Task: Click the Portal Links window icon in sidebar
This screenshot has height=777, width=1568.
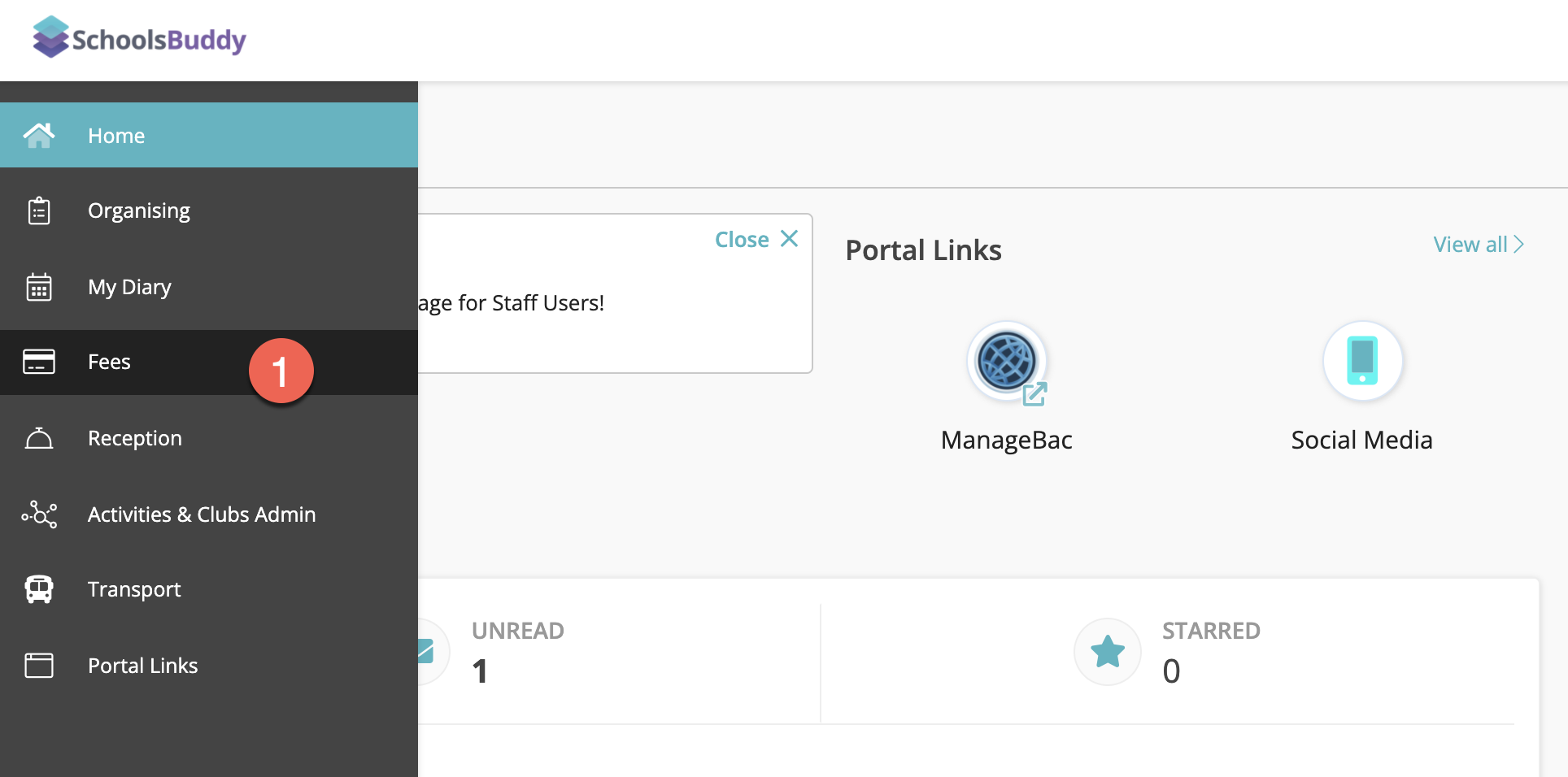Action: coord(39,666)
